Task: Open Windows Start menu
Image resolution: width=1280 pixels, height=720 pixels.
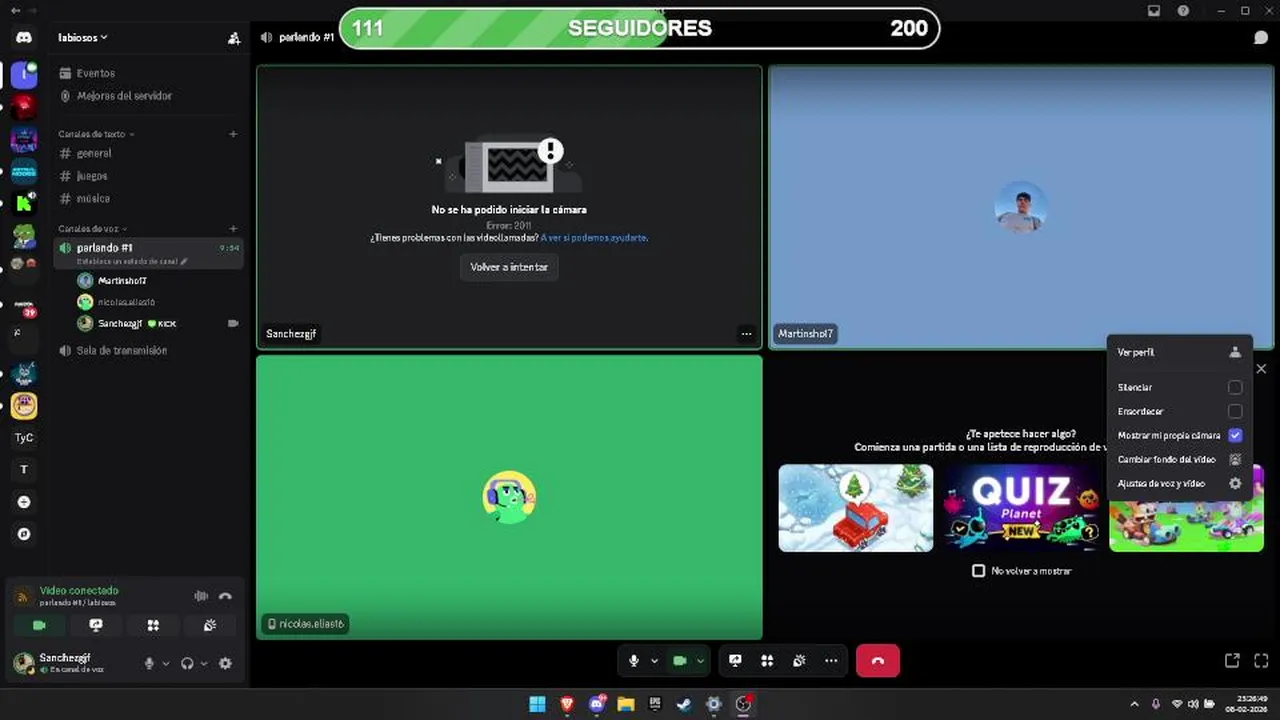Action: click(x=537, y=704)
